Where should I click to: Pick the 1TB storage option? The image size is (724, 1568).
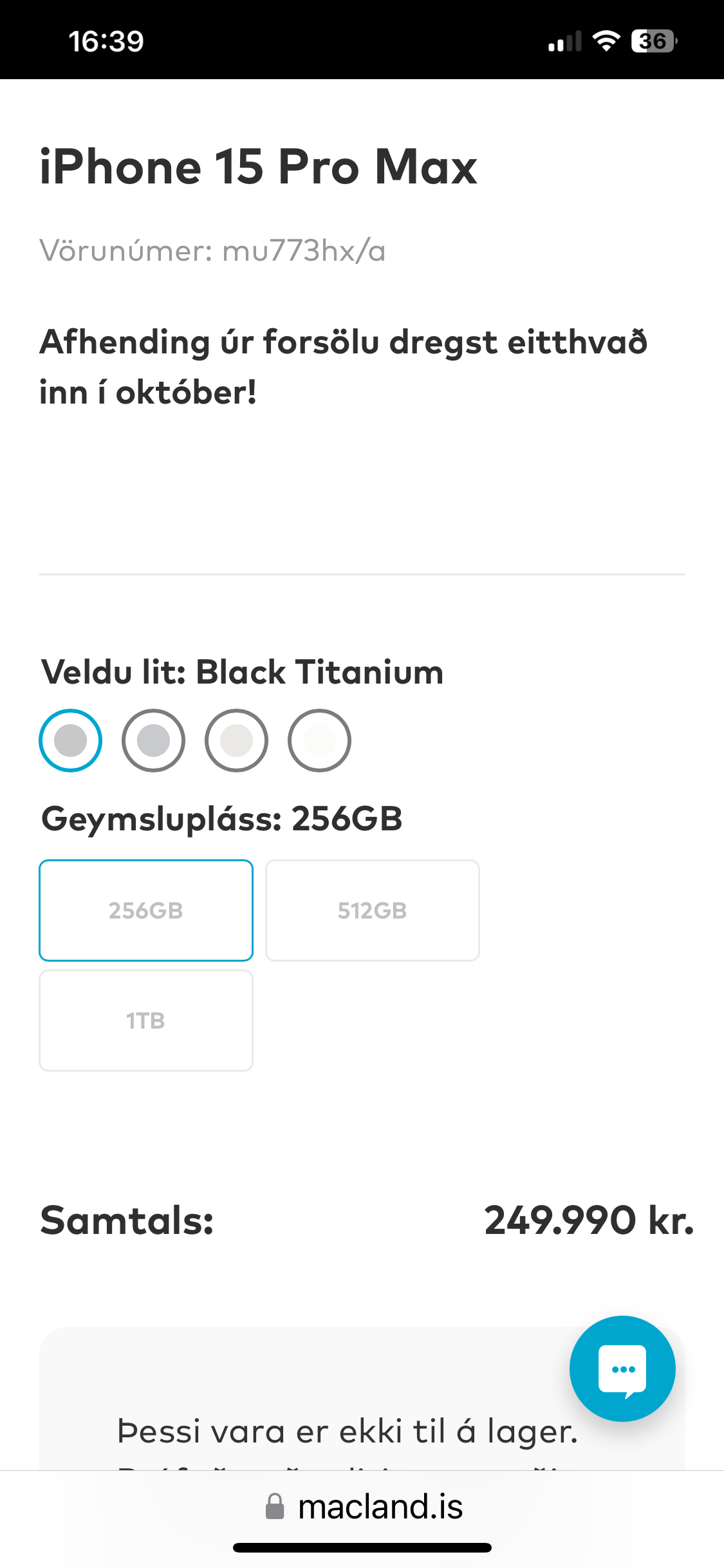click(x=146, y=1020)
